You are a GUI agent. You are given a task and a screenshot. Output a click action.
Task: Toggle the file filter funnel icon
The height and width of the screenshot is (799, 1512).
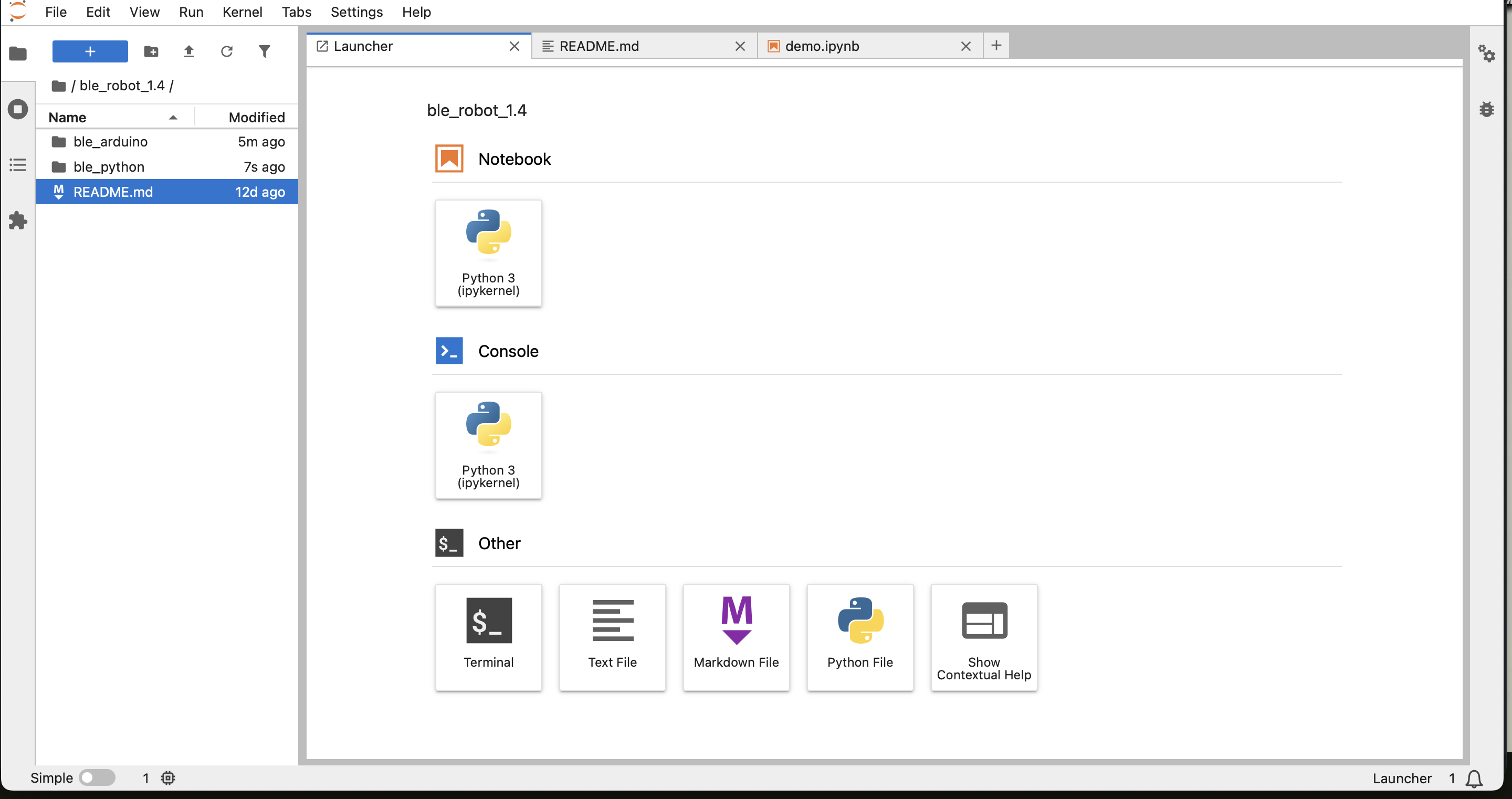click(x=264, y=51)
